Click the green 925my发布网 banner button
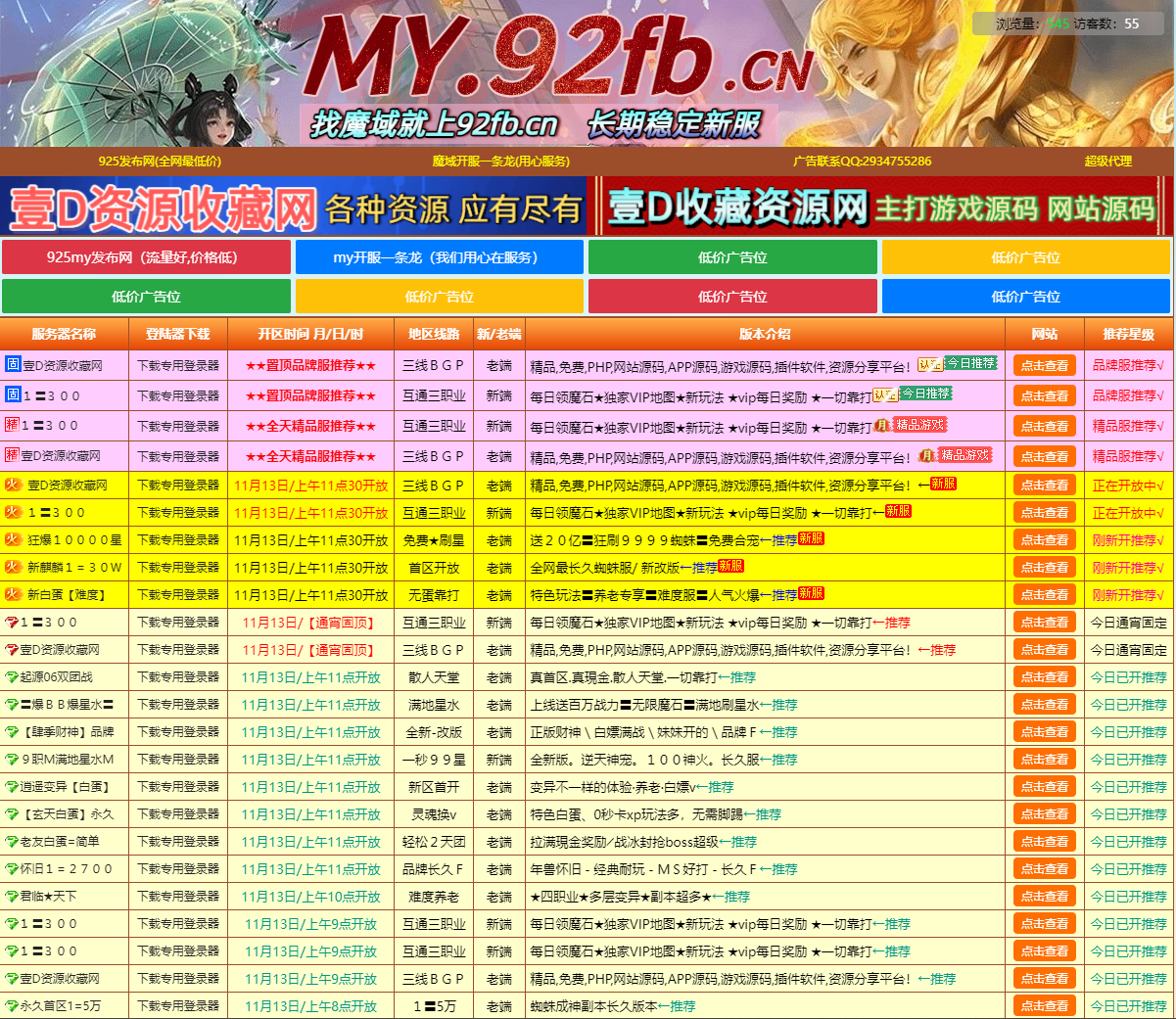 (147, 256)
